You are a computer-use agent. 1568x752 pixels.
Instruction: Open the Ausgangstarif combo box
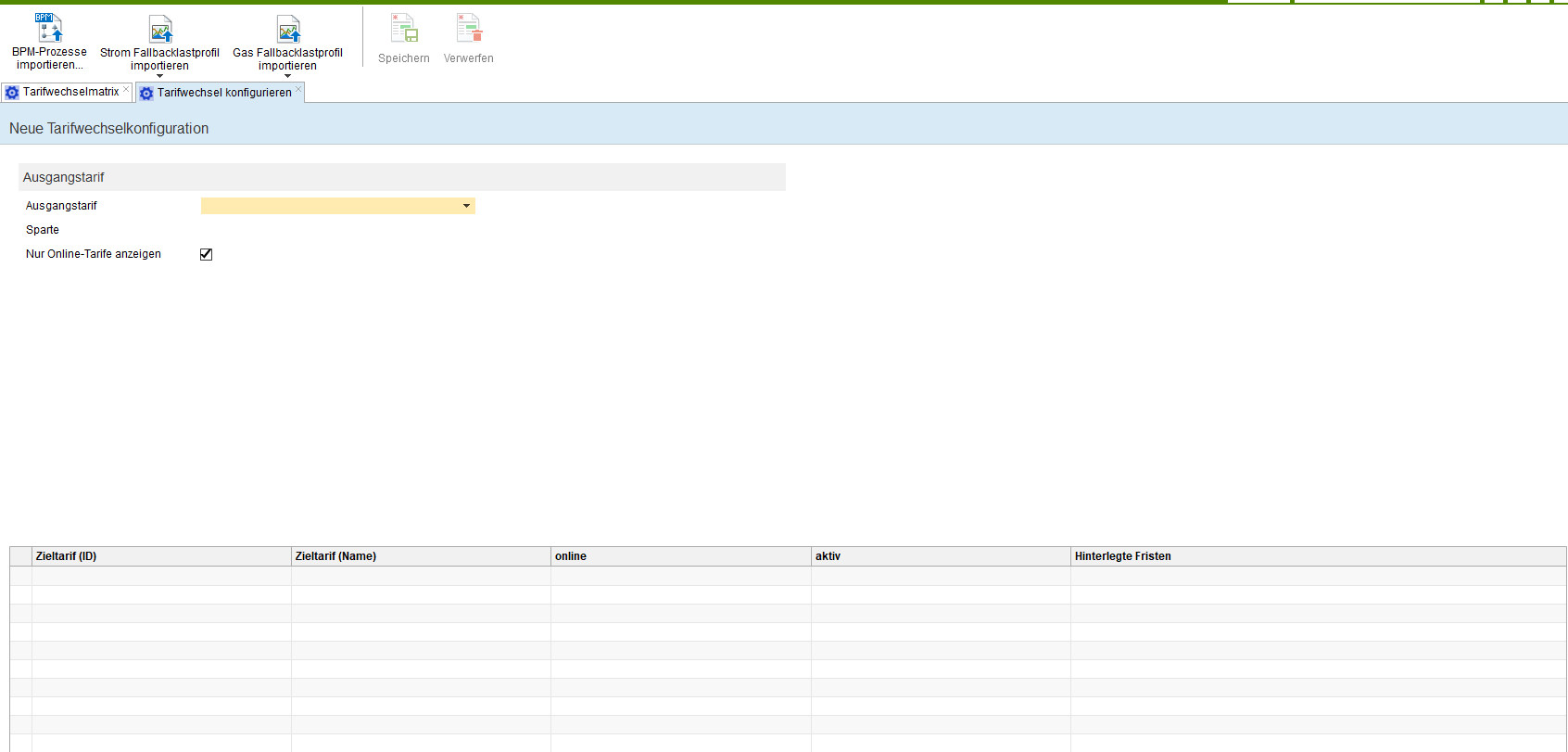[x=338, y=206]
